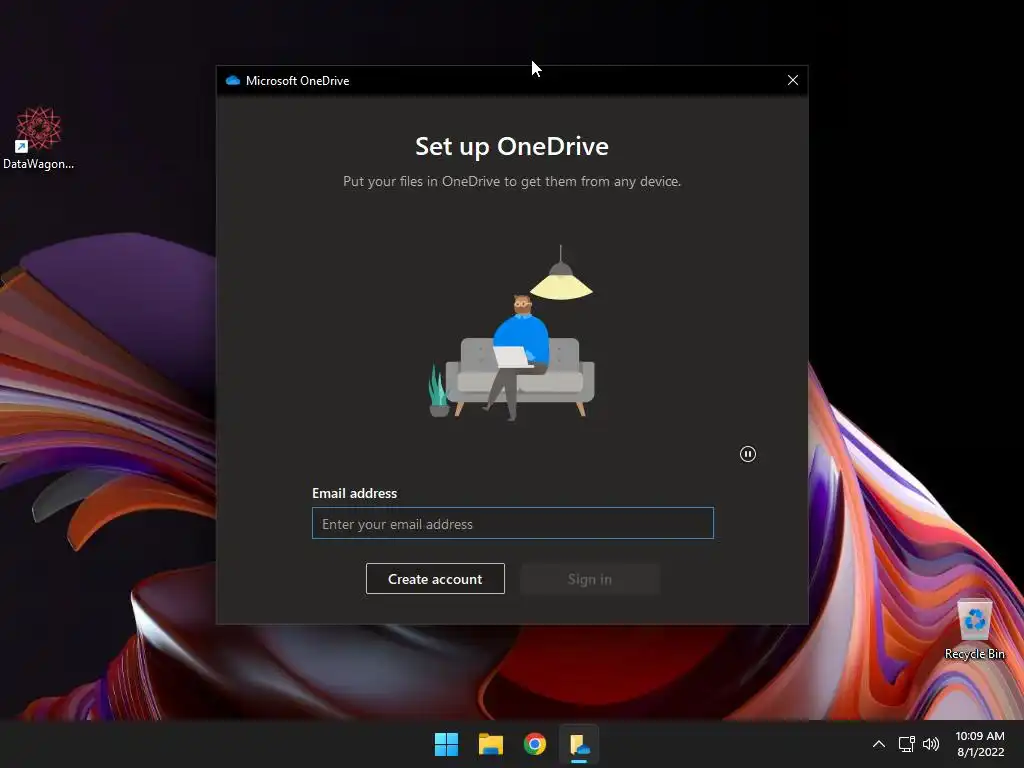Open the volume control in the tray
This screenshot has width=1024, height=768.
pos(931,744)
